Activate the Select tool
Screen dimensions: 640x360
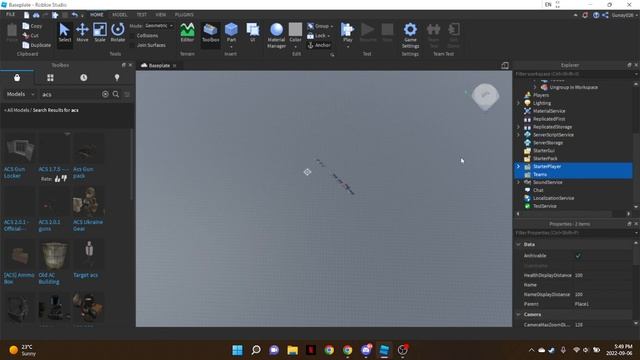(x=64, y=33)
